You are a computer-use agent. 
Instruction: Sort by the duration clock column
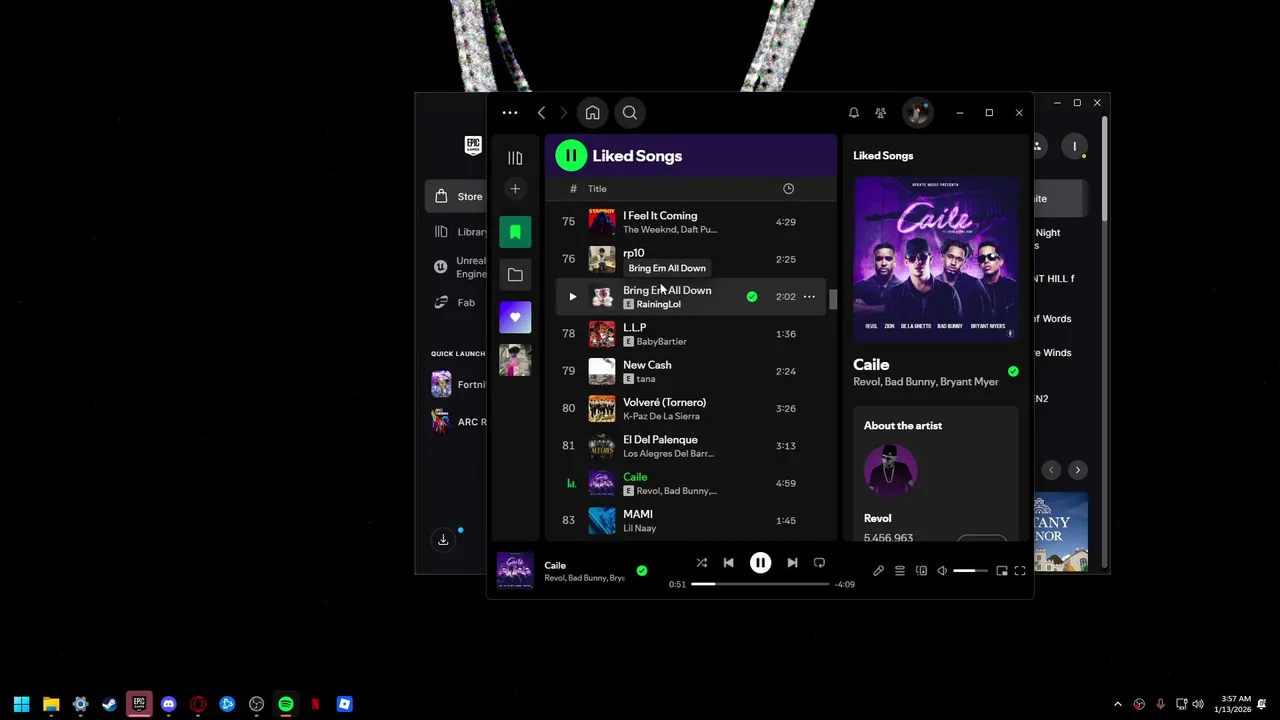[x=788, y=189]
